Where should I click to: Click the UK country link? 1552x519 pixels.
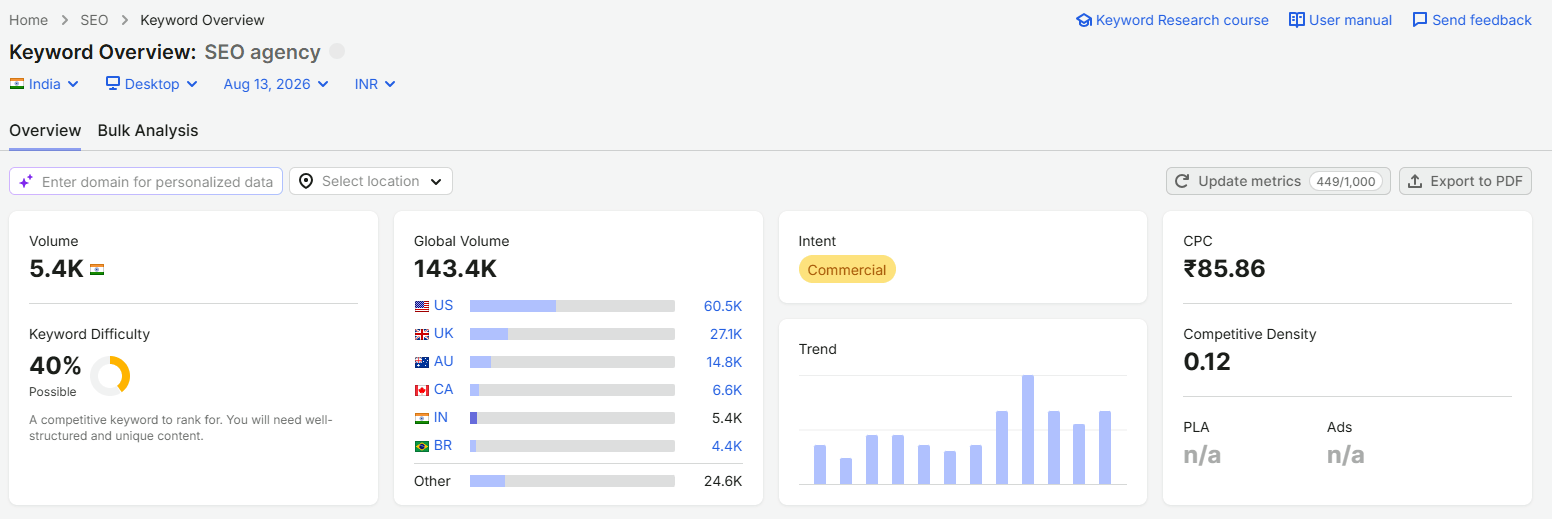tap(443, 334)
